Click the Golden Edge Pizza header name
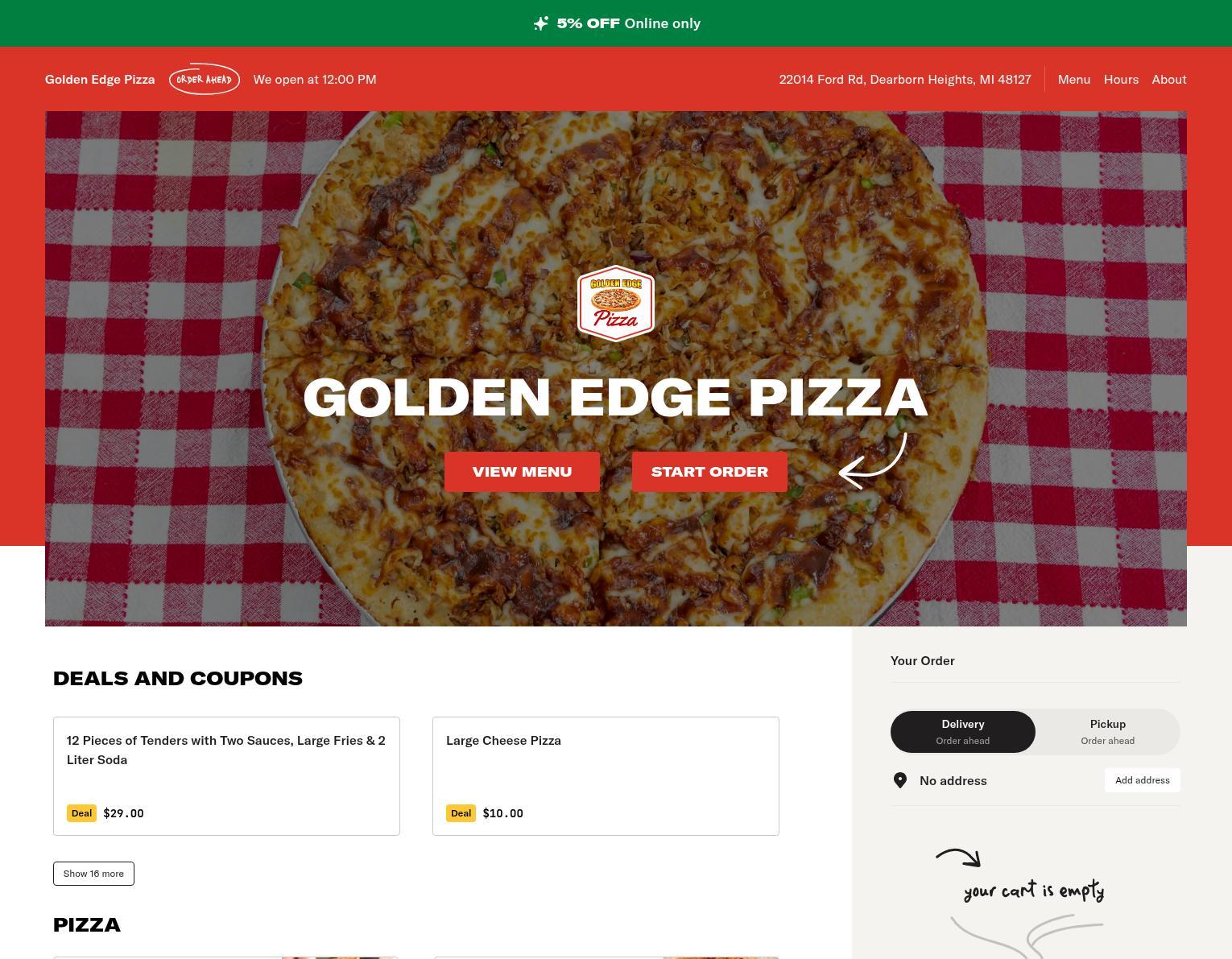This screenshot has width=1232, height=959. click(x=100, y=79)
